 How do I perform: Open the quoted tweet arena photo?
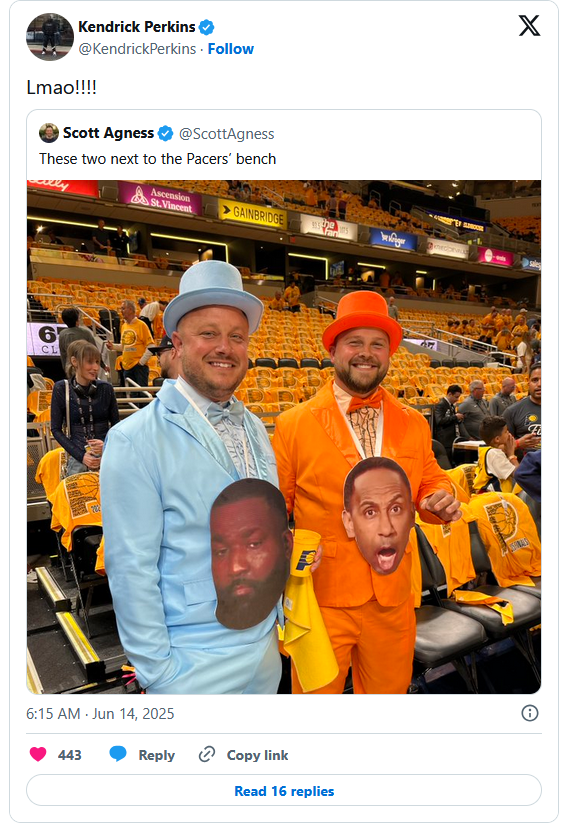pyautogui.click(x=284, y=437)
